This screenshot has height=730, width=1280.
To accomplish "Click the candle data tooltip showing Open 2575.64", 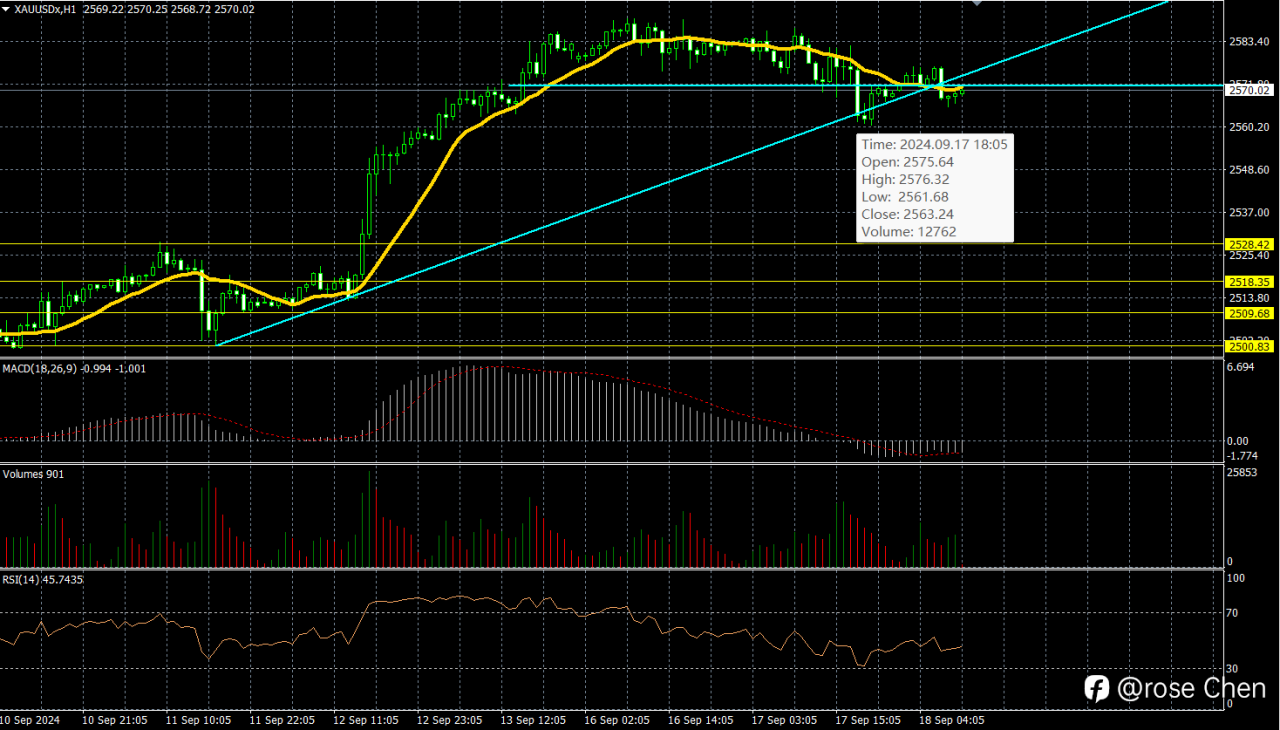I will (935, 188).
